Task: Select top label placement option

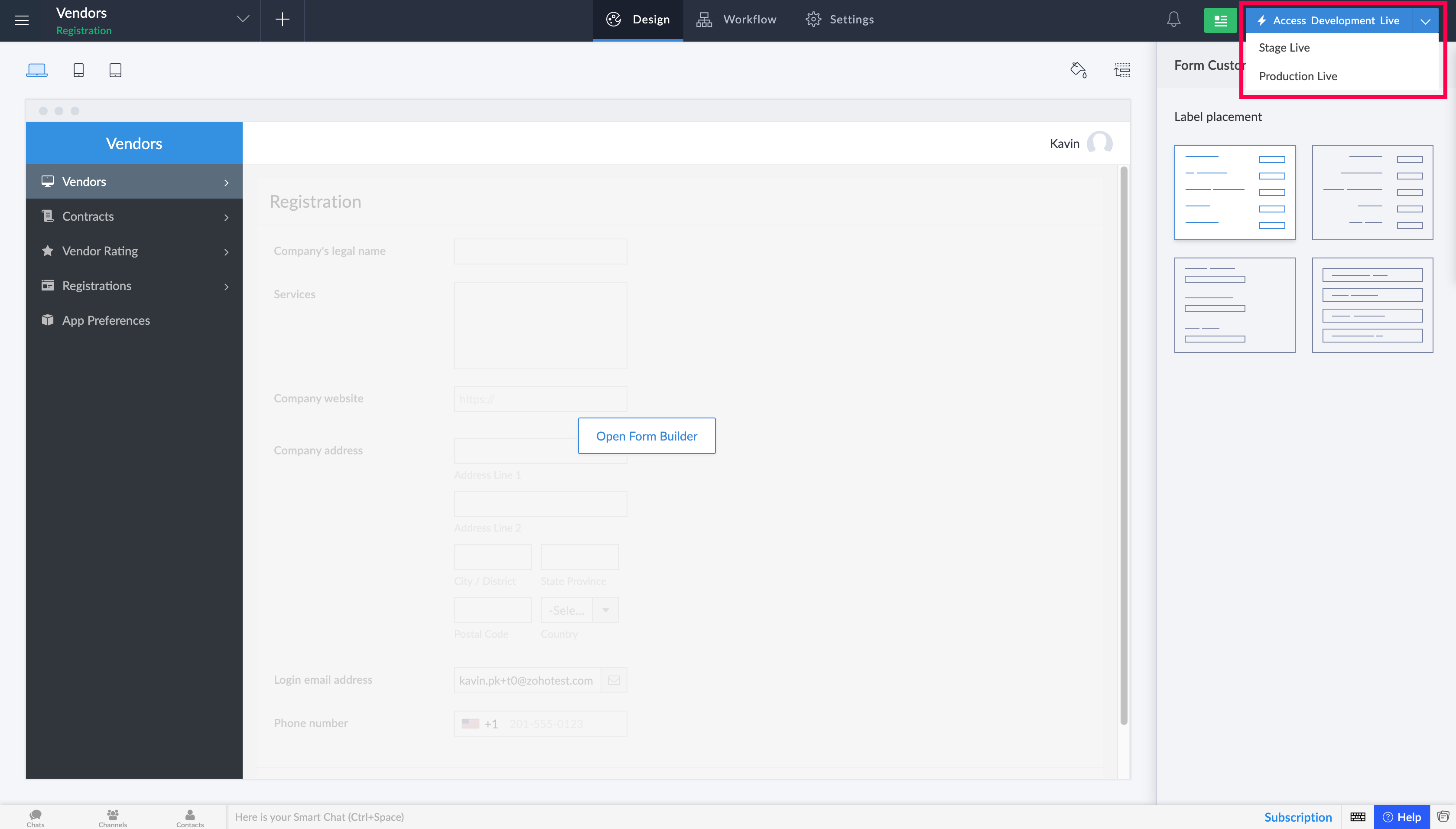Action: tap(1234, 305)
